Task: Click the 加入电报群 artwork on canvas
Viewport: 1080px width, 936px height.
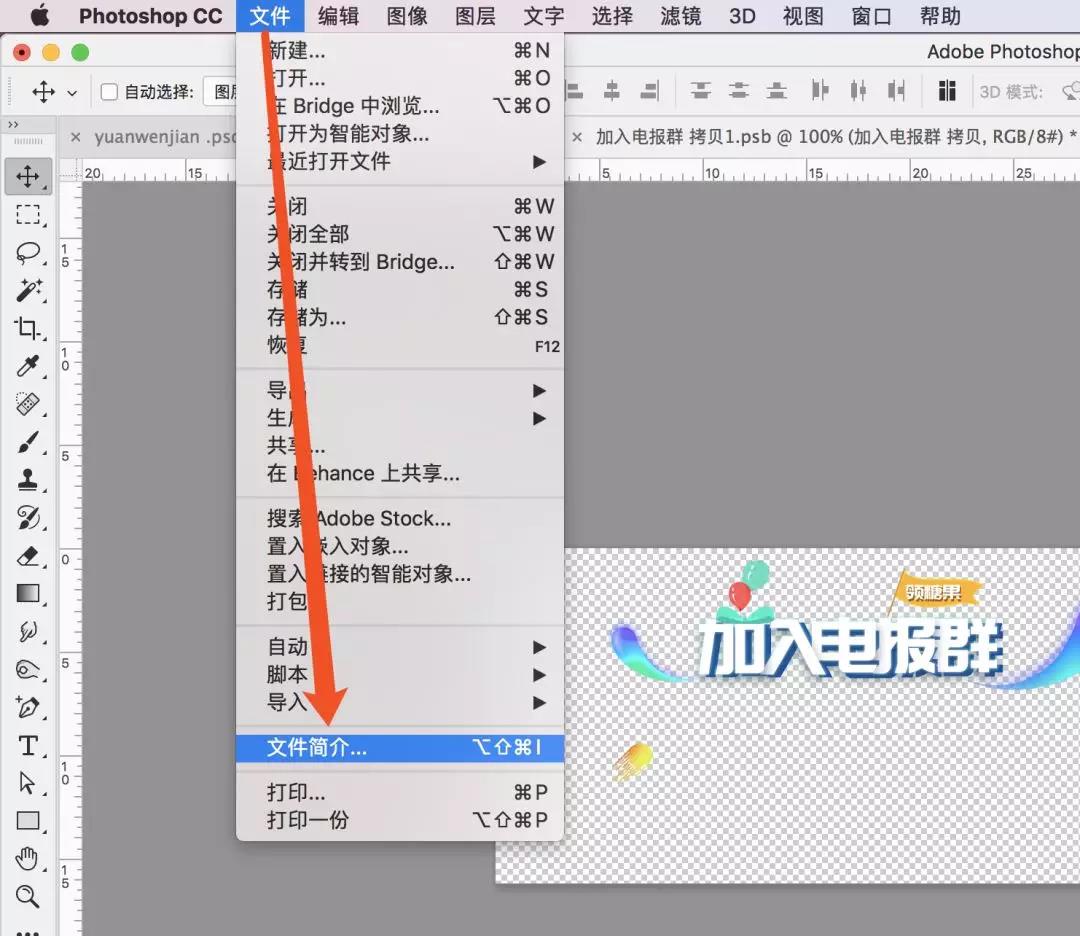Action: 850,647
